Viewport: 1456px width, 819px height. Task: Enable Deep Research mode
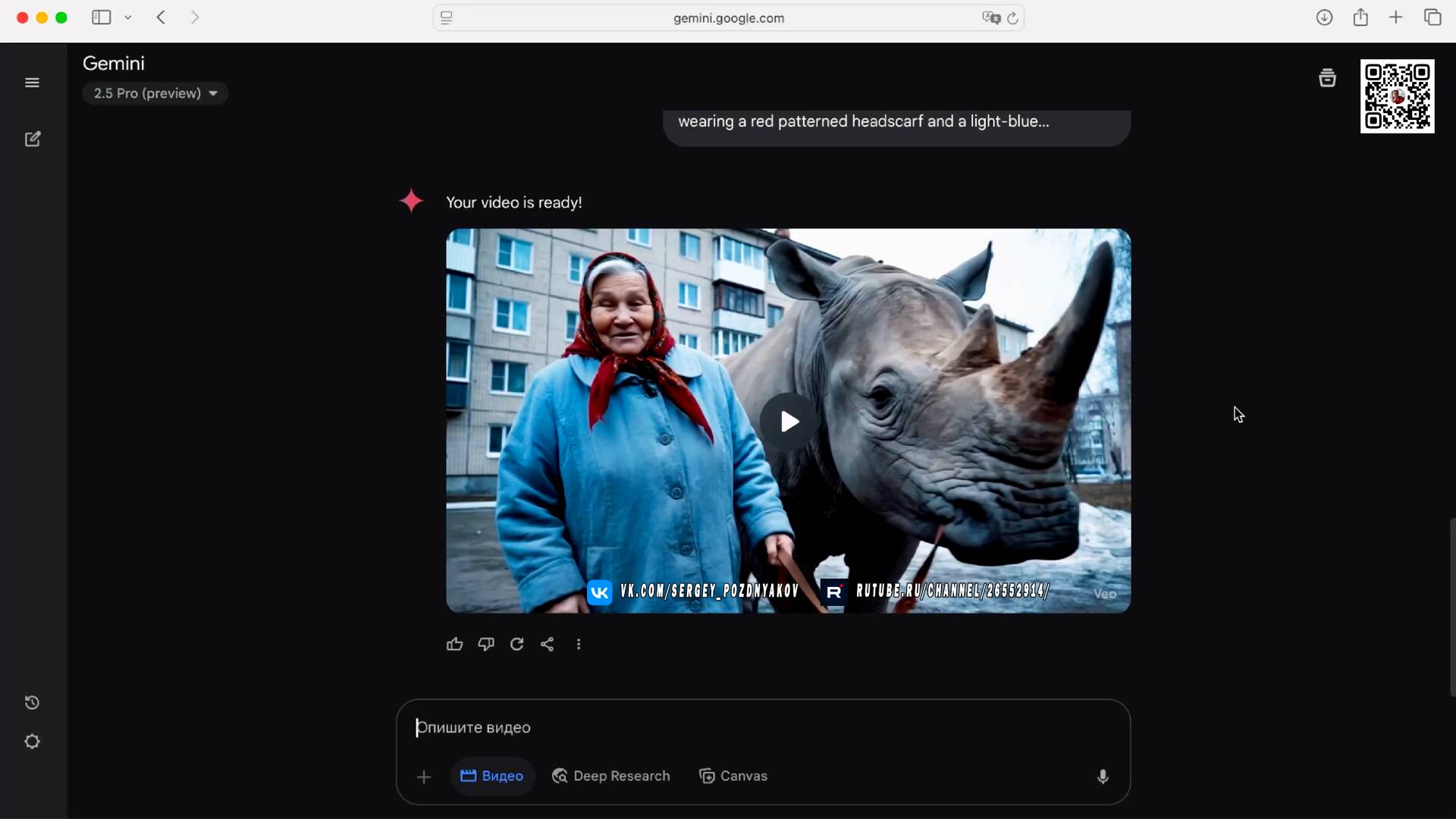pyautogui.click(x=610, y=776)
